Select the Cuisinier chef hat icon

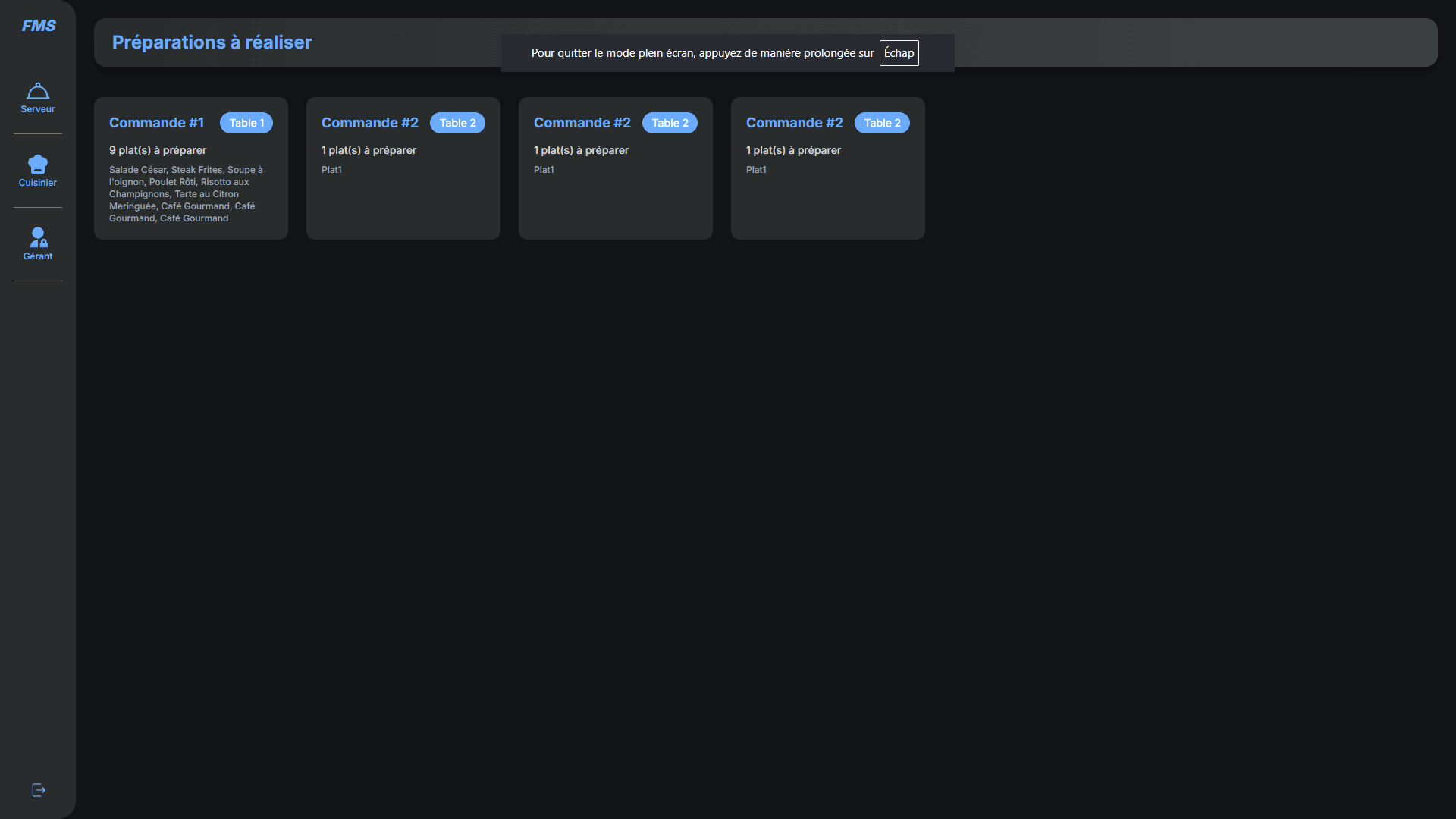(x=38, y=164)
